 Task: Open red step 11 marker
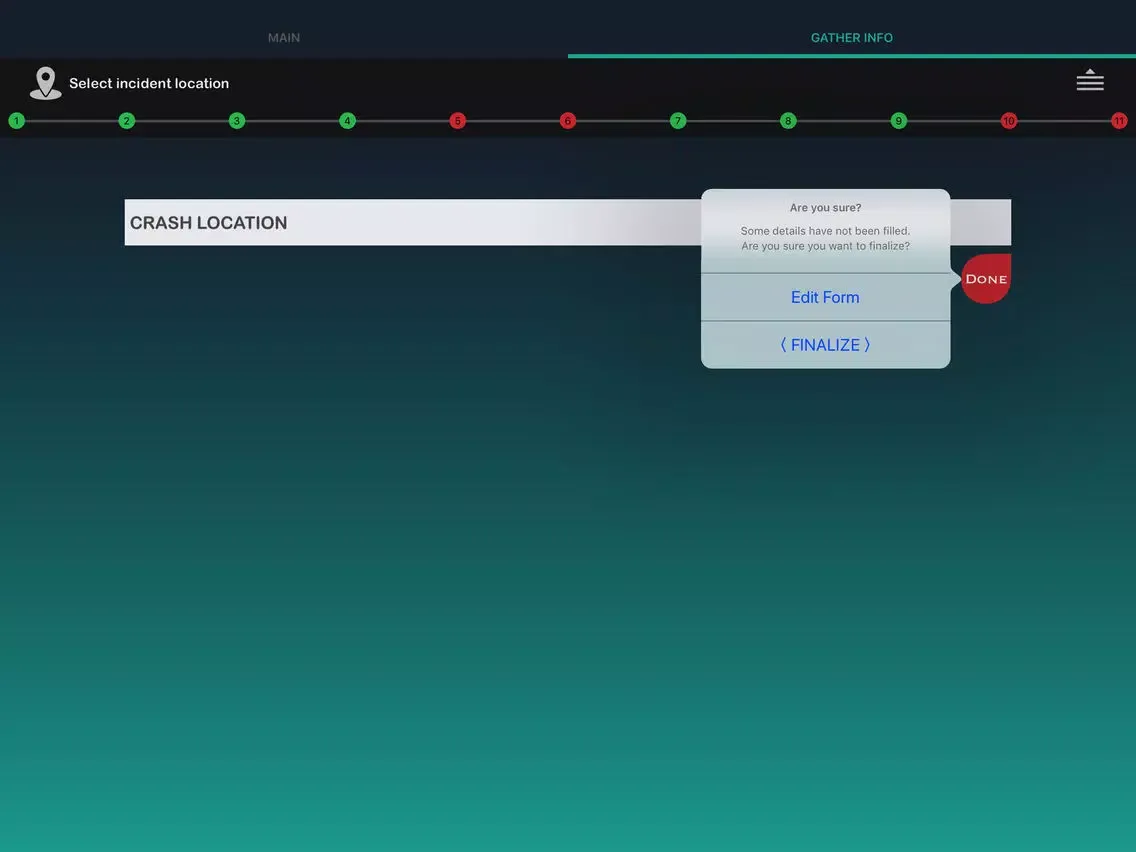[x=1119, y=121]
